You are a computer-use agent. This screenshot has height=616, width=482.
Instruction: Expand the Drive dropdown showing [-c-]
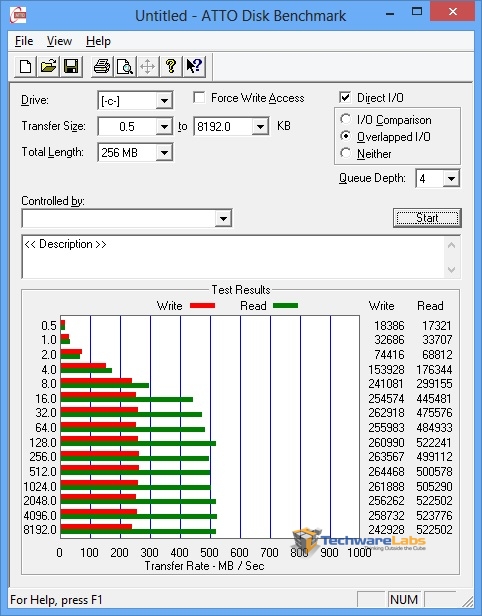coord(135,101)
